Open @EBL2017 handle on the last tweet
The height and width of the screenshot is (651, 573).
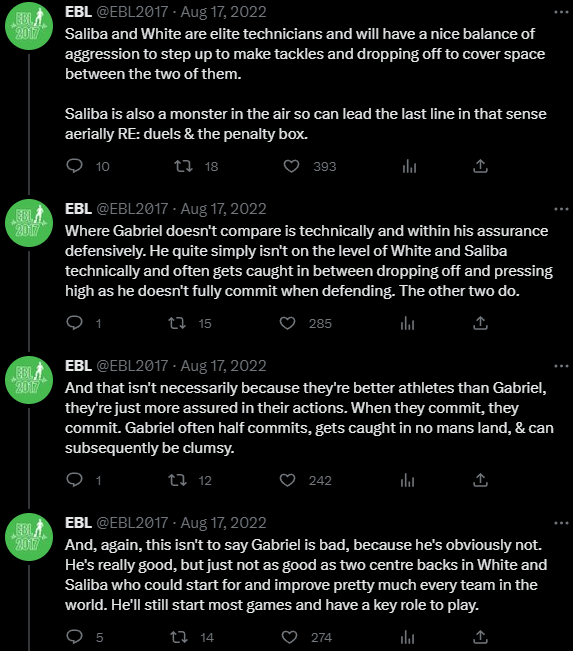point(132,522)
